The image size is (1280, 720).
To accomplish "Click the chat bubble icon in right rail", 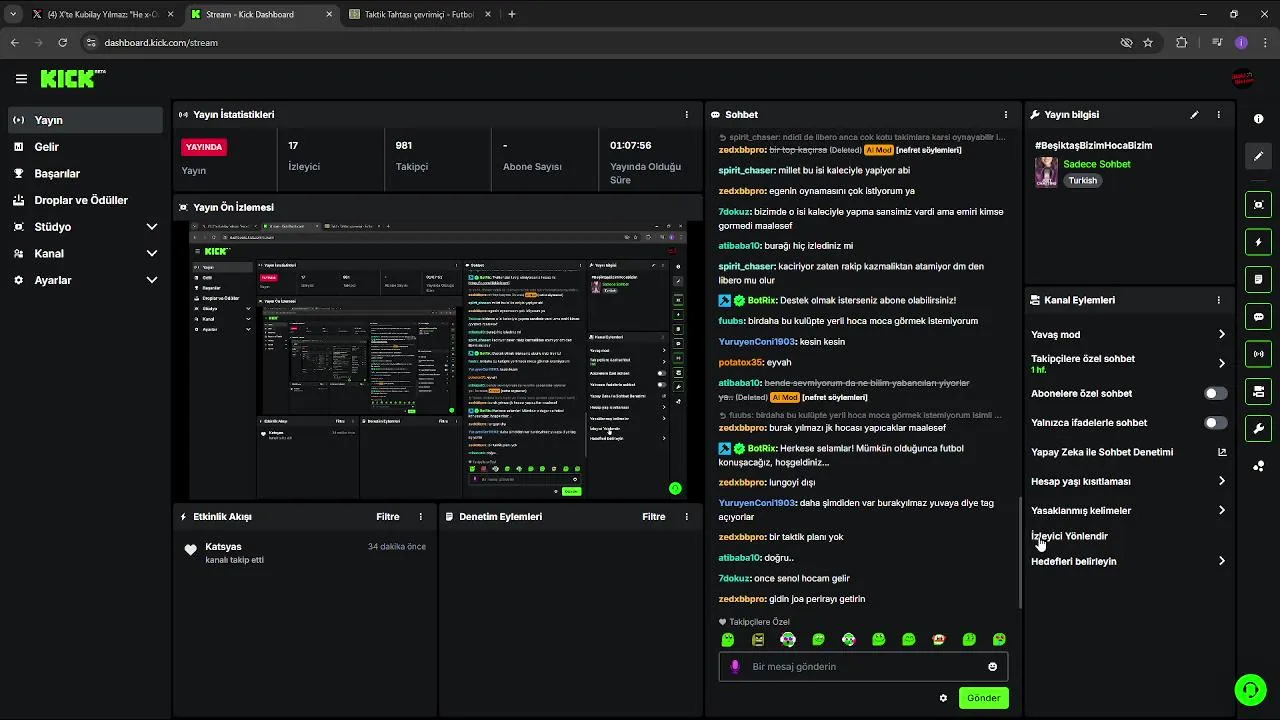I will click(x=1258, y=317).
